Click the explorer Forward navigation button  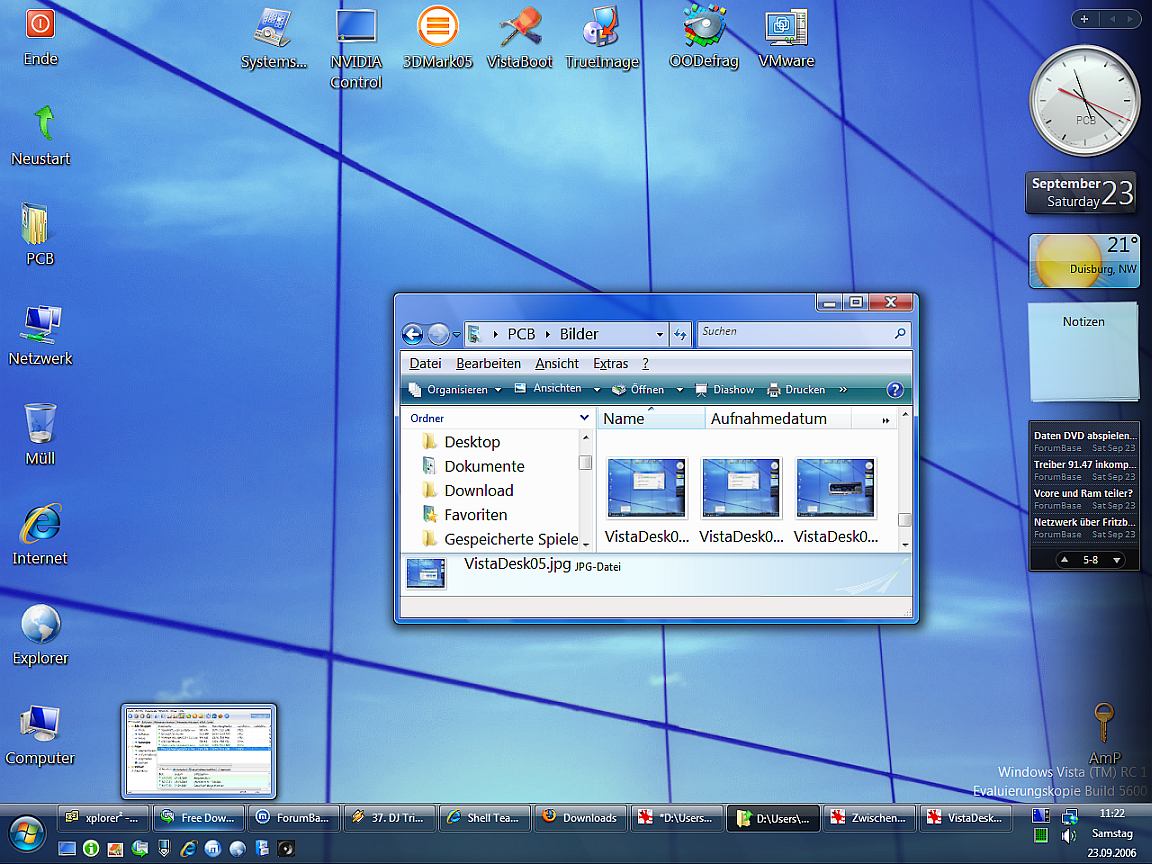[x=438, y=335]
